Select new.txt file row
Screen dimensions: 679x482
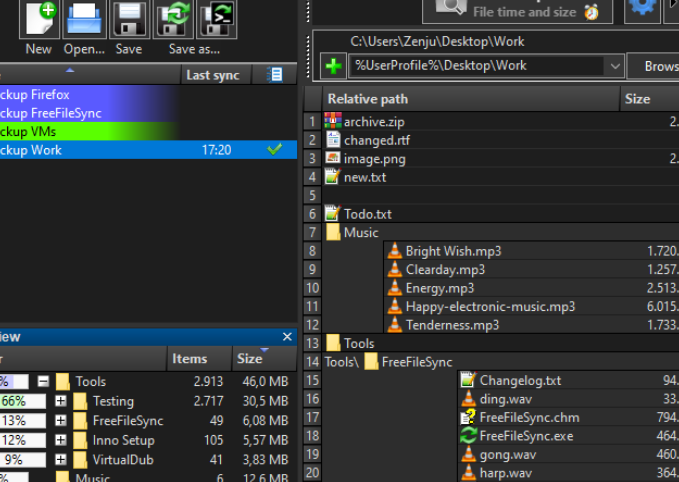(x=501, y=177)
